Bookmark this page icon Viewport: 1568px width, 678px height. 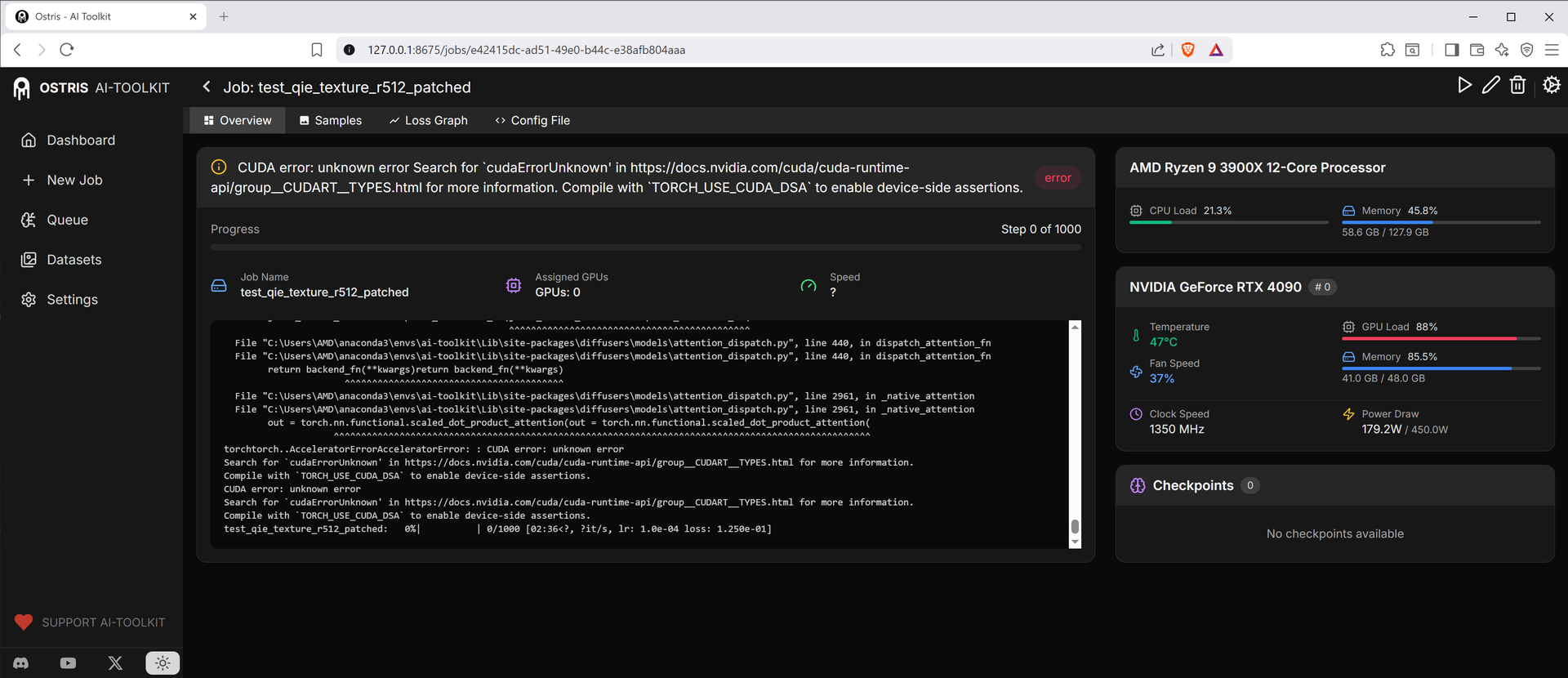click(x=317, y=50)
